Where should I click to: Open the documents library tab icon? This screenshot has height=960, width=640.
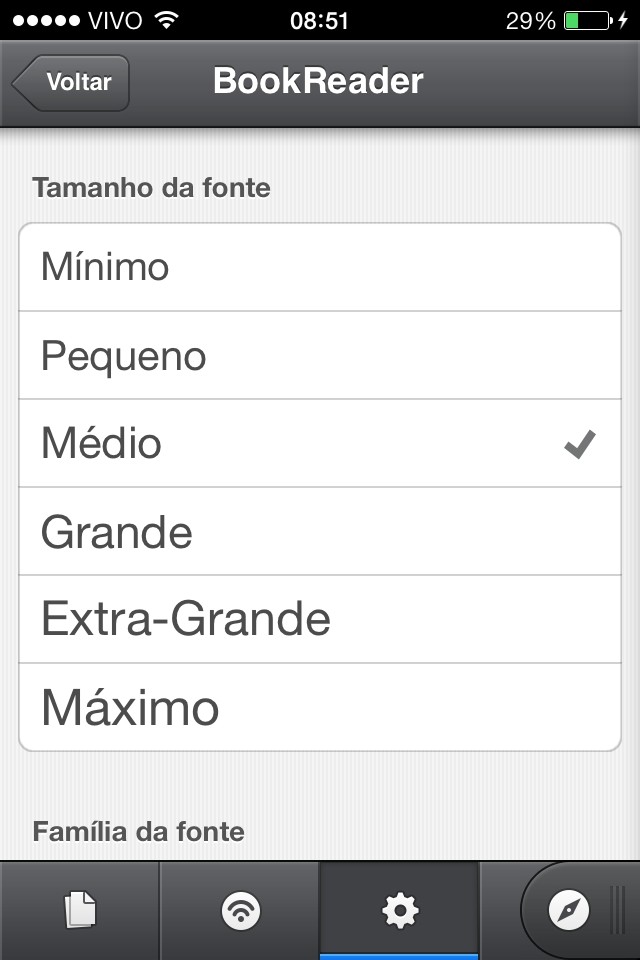coord(80,910)
